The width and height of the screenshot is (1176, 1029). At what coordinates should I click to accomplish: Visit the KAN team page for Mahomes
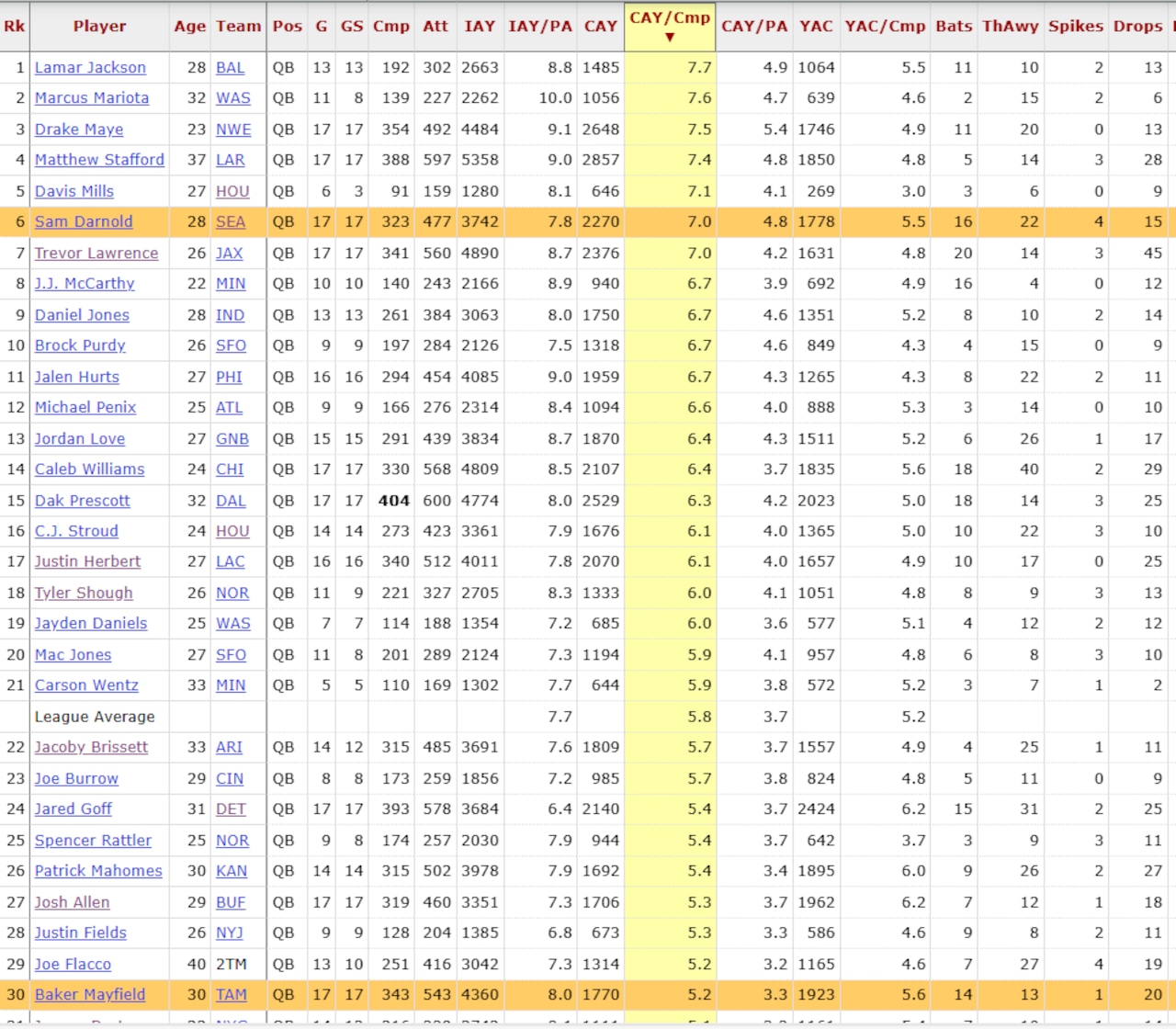click(231, 870)
